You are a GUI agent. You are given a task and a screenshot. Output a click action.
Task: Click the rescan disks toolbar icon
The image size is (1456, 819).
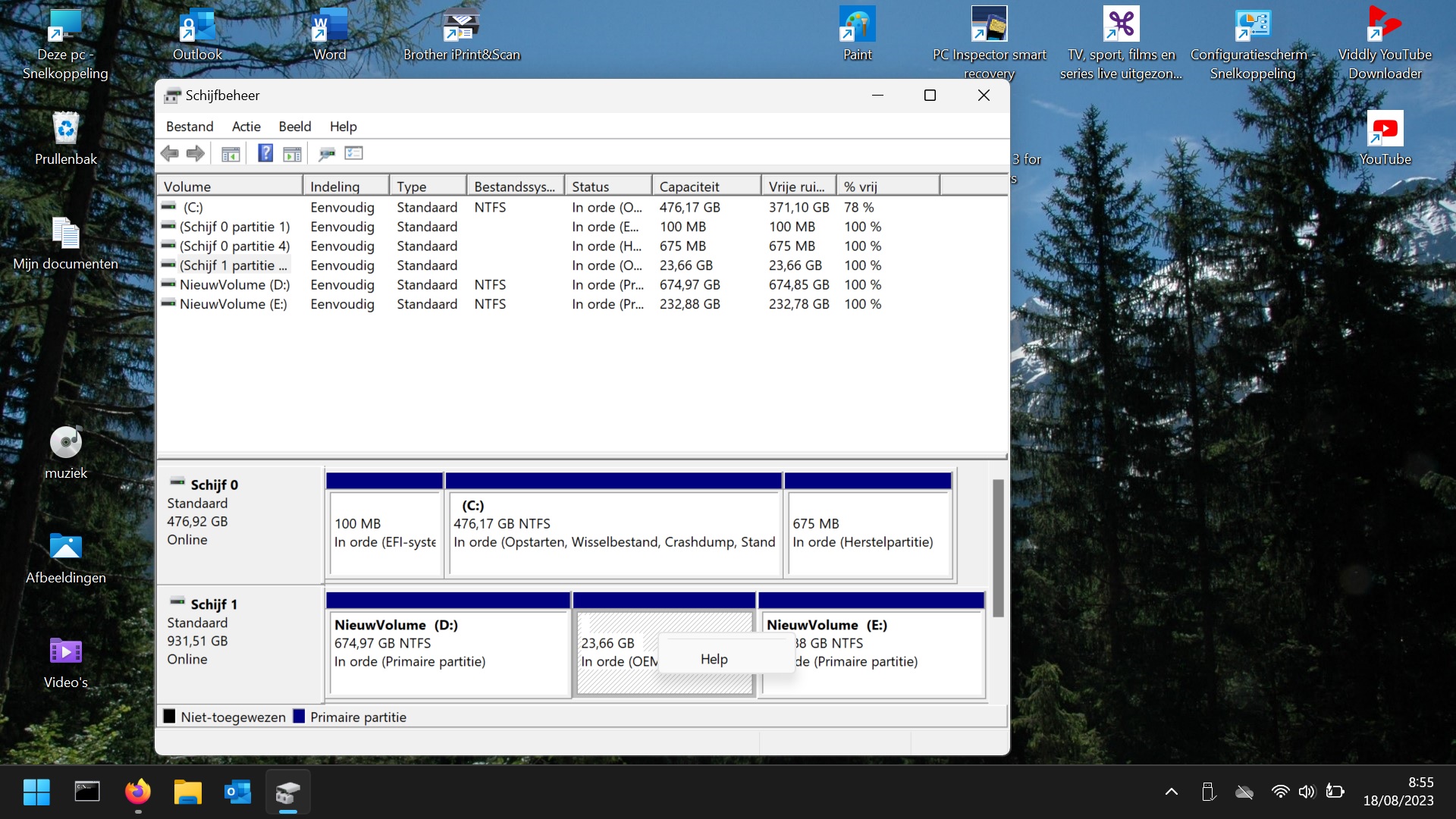[327, 154]
